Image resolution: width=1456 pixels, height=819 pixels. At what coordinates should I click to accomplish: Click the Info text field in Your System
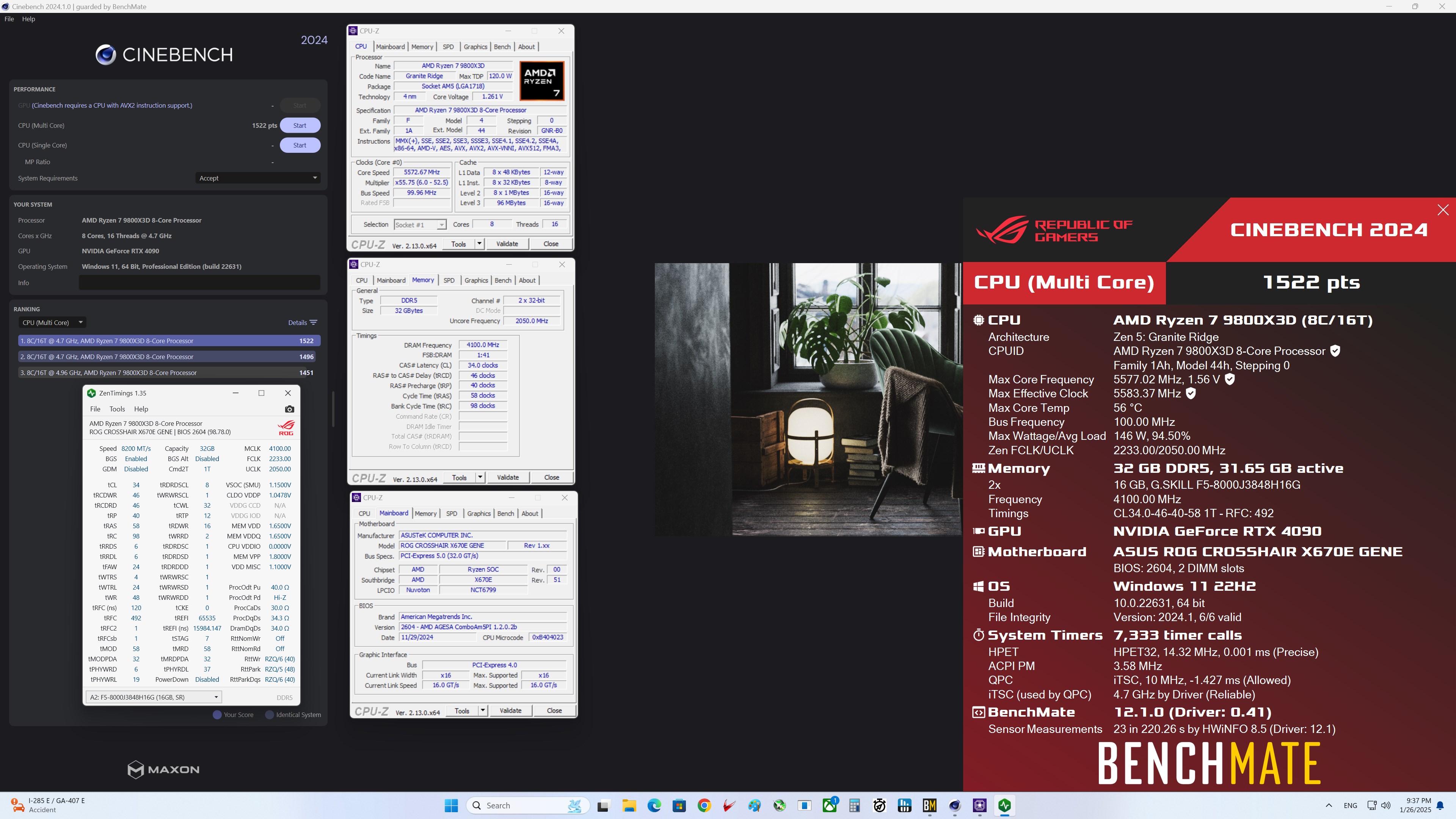199,282
